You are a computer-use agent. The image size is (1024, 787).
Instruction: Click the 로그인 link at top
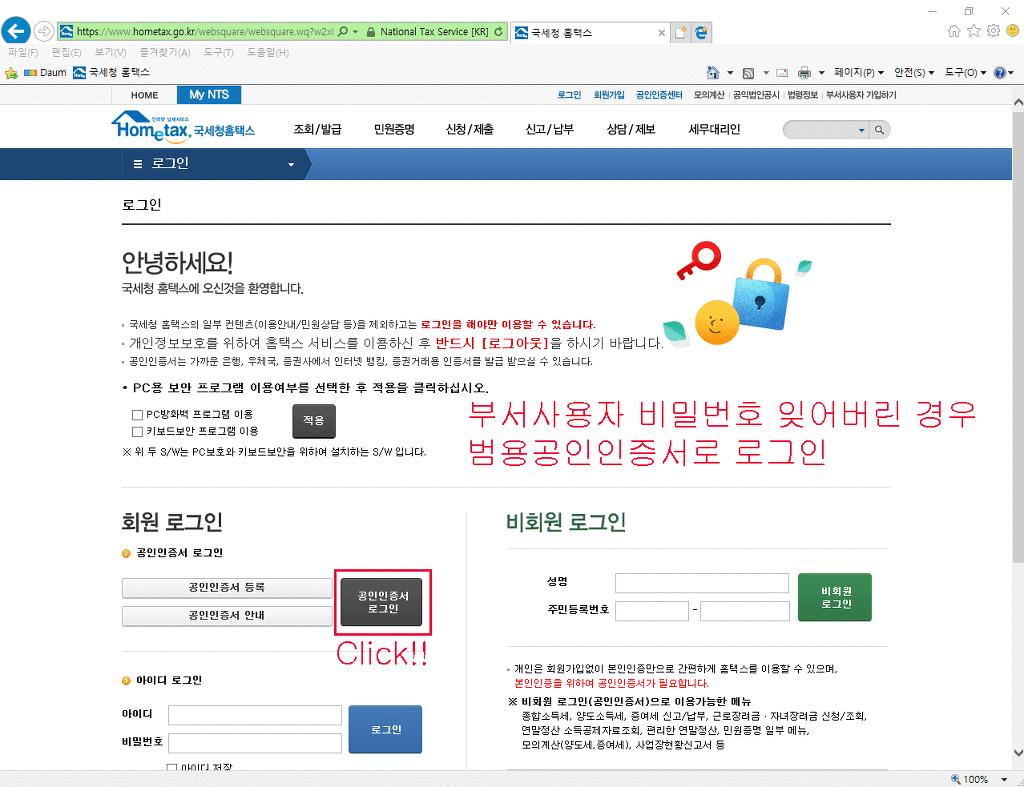(569, 95)
